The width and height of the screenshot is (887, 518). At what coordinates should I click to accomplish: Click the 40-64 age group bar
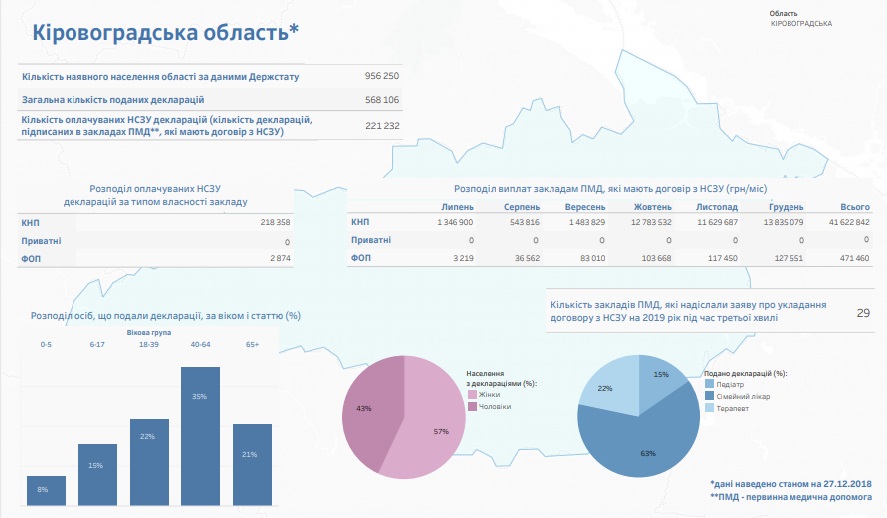200,436
